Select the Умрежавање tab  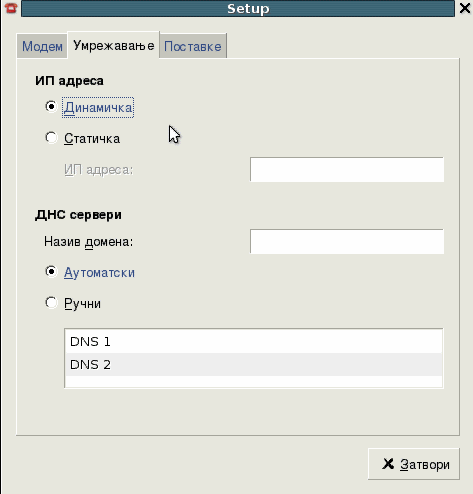tap(113, 45)
